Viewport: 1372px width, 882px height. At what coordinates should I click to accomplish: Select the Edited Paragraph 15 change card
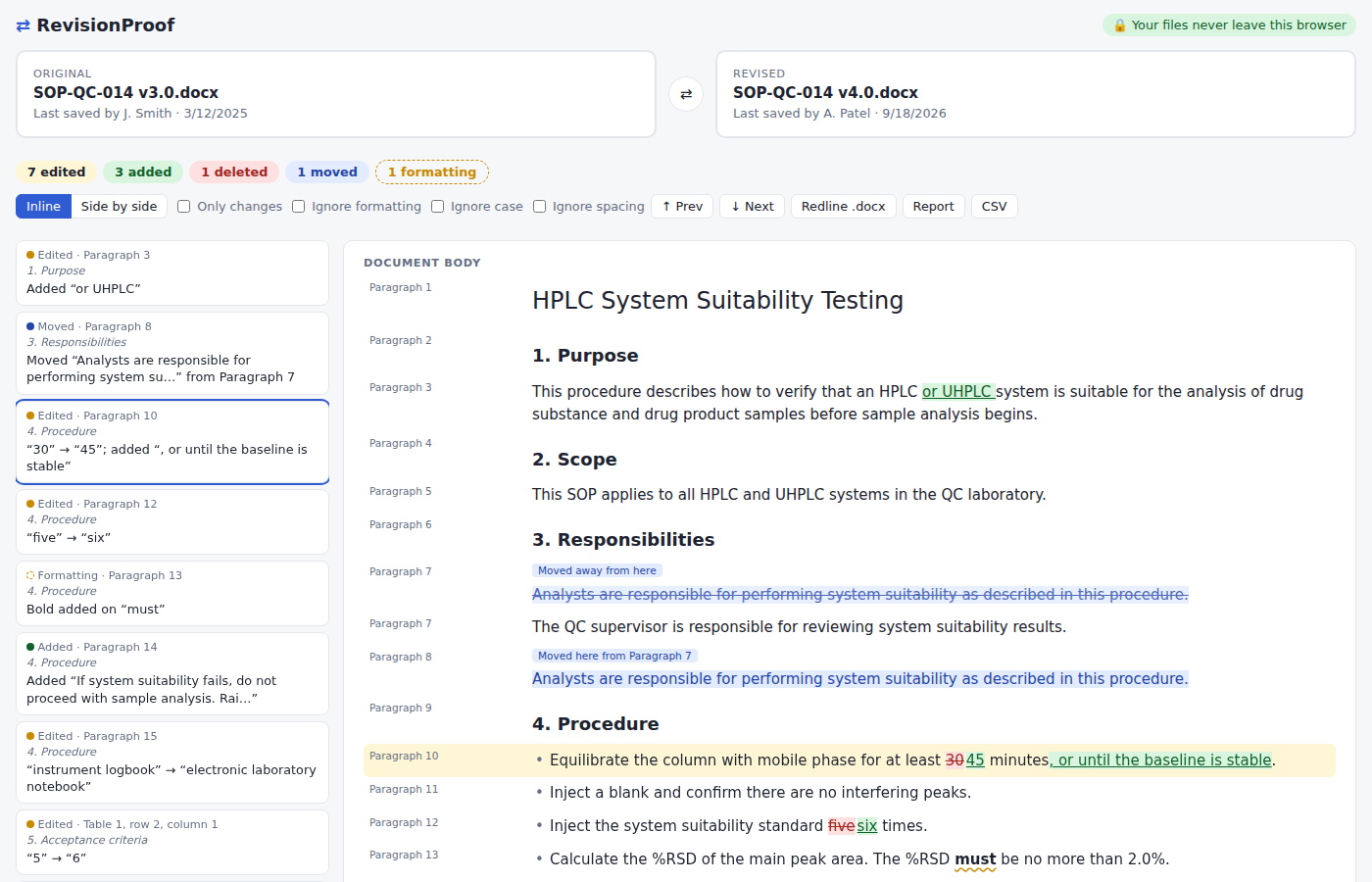(172, 762)
